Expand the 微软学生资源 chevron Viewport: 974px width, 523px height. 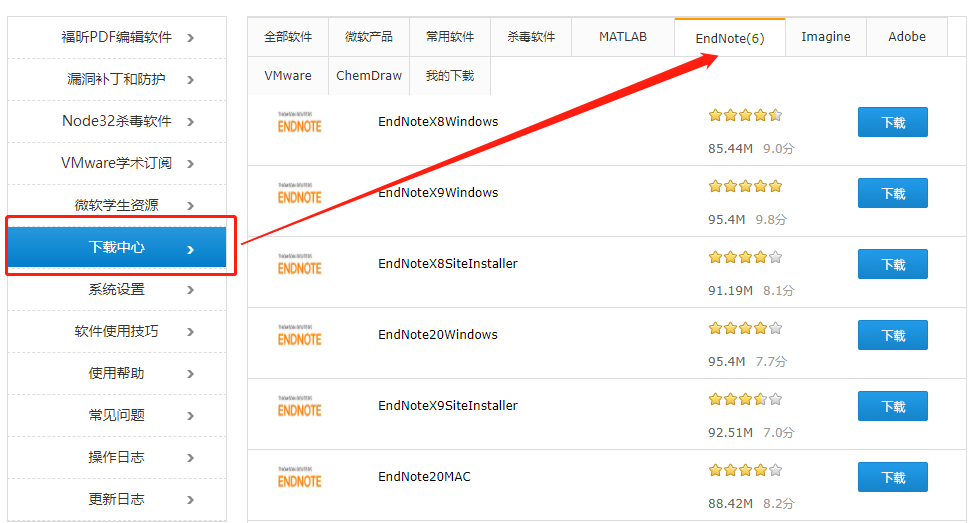point(191,206)
